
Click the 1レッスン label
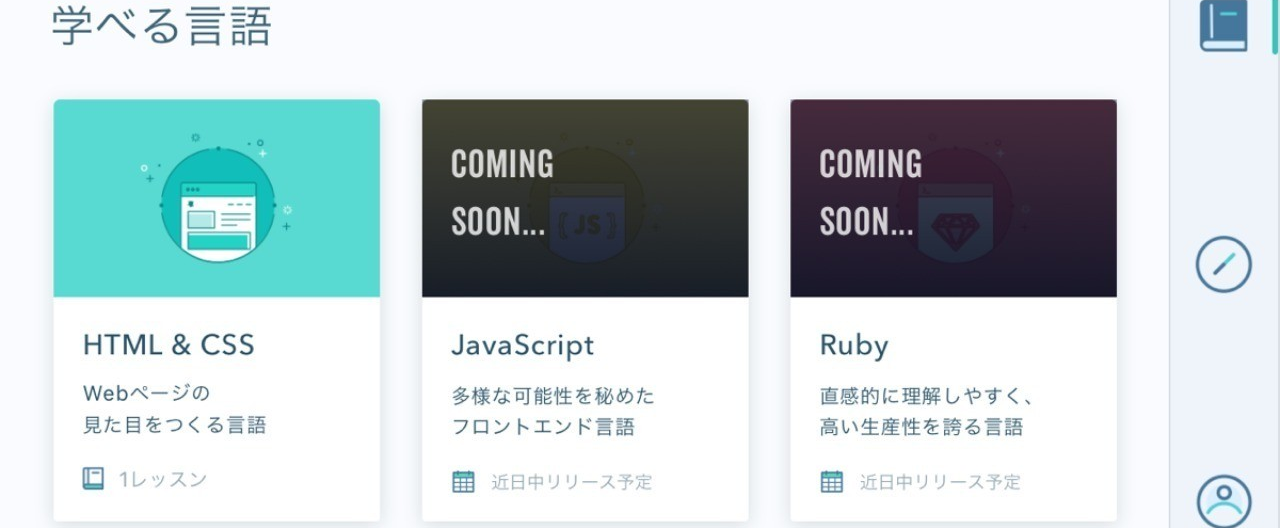163,480
